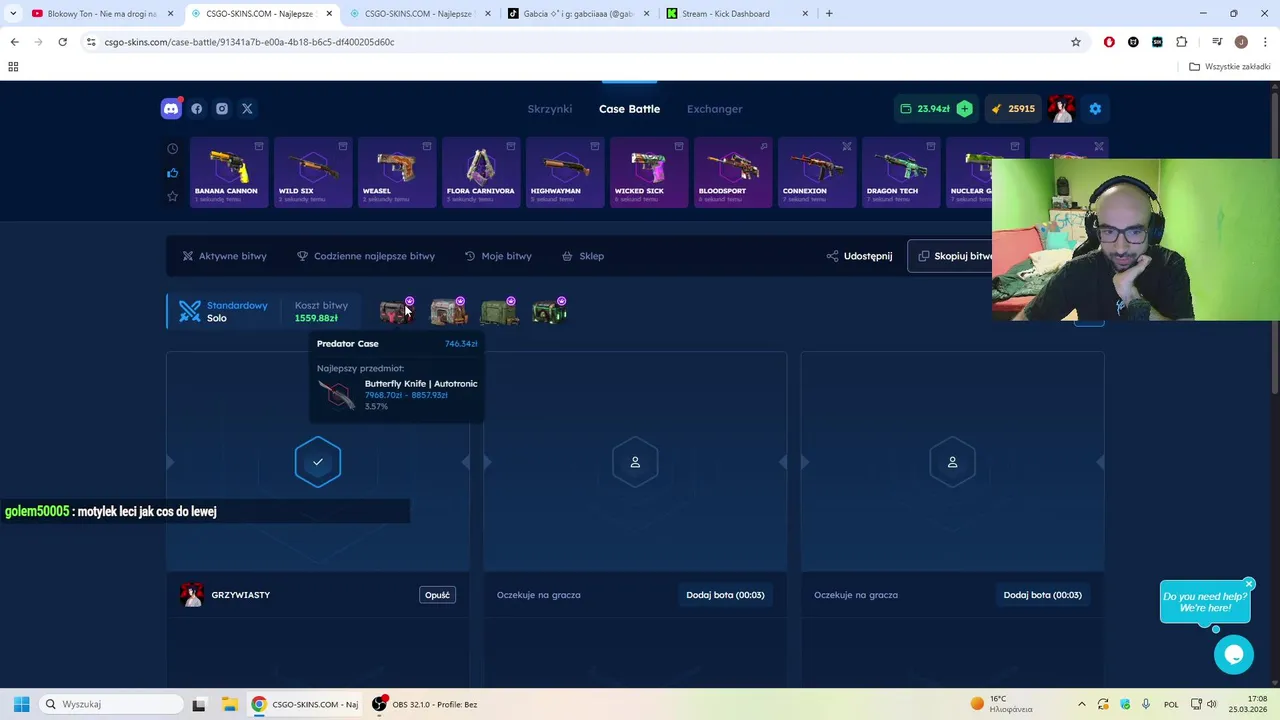1280x720 pixels.
Task: Open a new browser tab
Action: point(829,14)
